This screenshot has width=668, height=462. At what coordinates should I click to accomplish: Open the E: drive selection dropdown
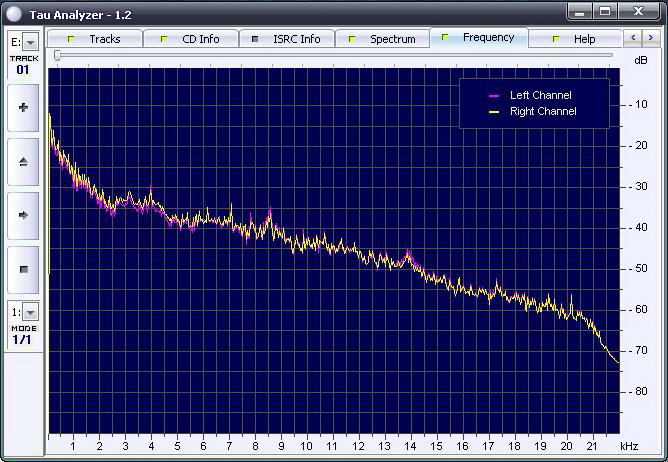click(30, 42)
